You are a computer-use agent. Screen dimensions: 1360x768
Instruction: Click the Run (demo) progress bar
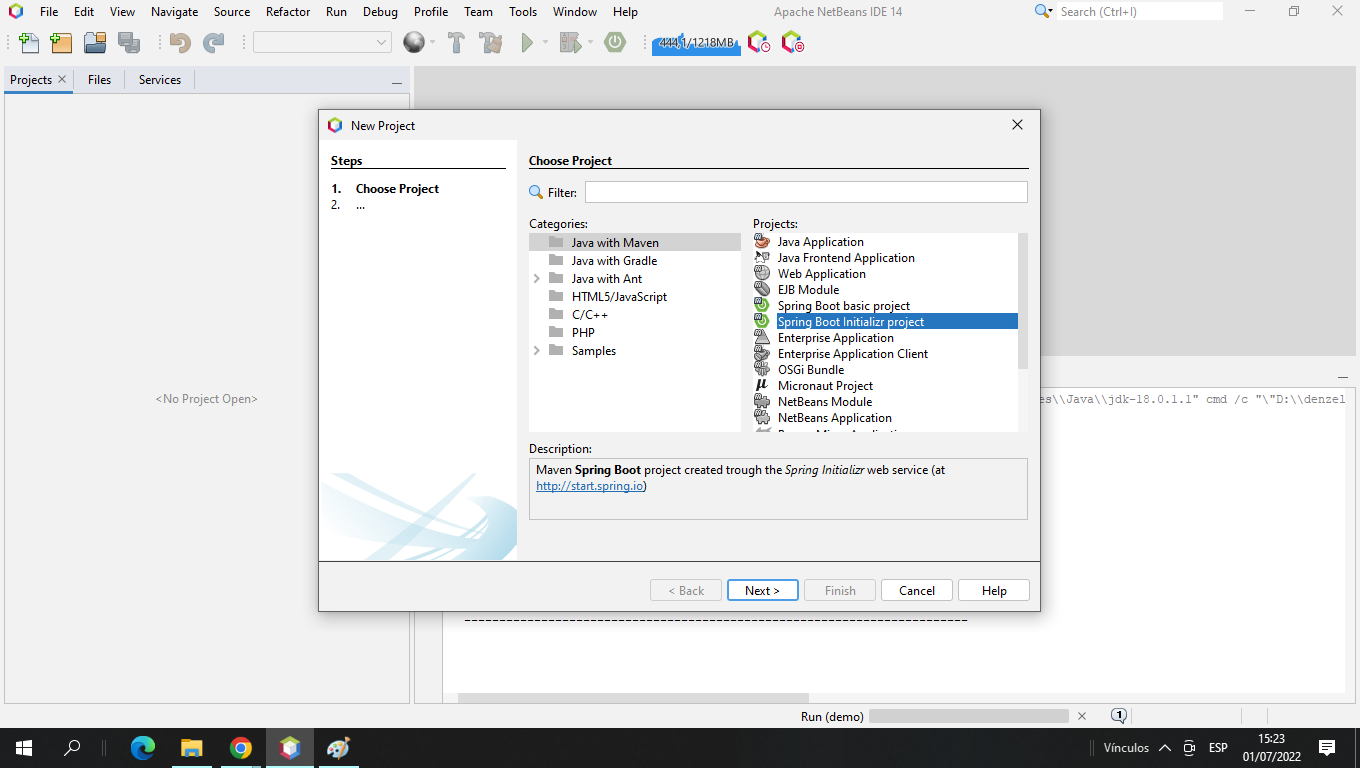pyautogui.click(x=969, y=716)
